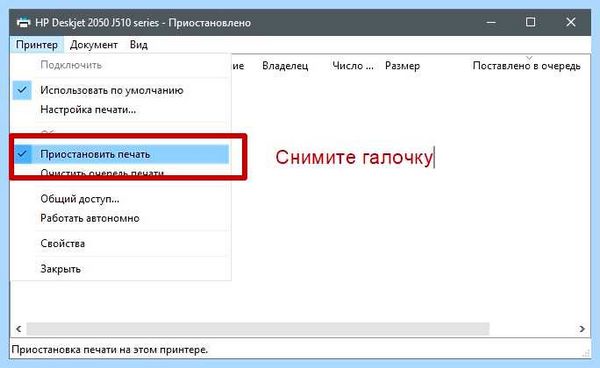Viewport: 600px width, 368px height.
Task: Click the horizontal scrollbar left arrow
Action: click(18, 329)
